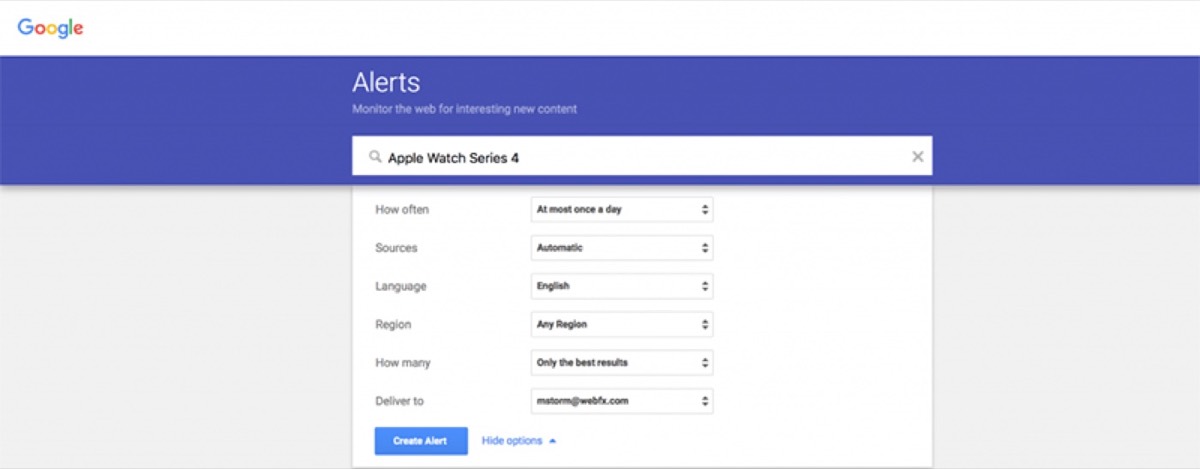Clear the search query with the X
1200x469 pixels.
(917, 157)
